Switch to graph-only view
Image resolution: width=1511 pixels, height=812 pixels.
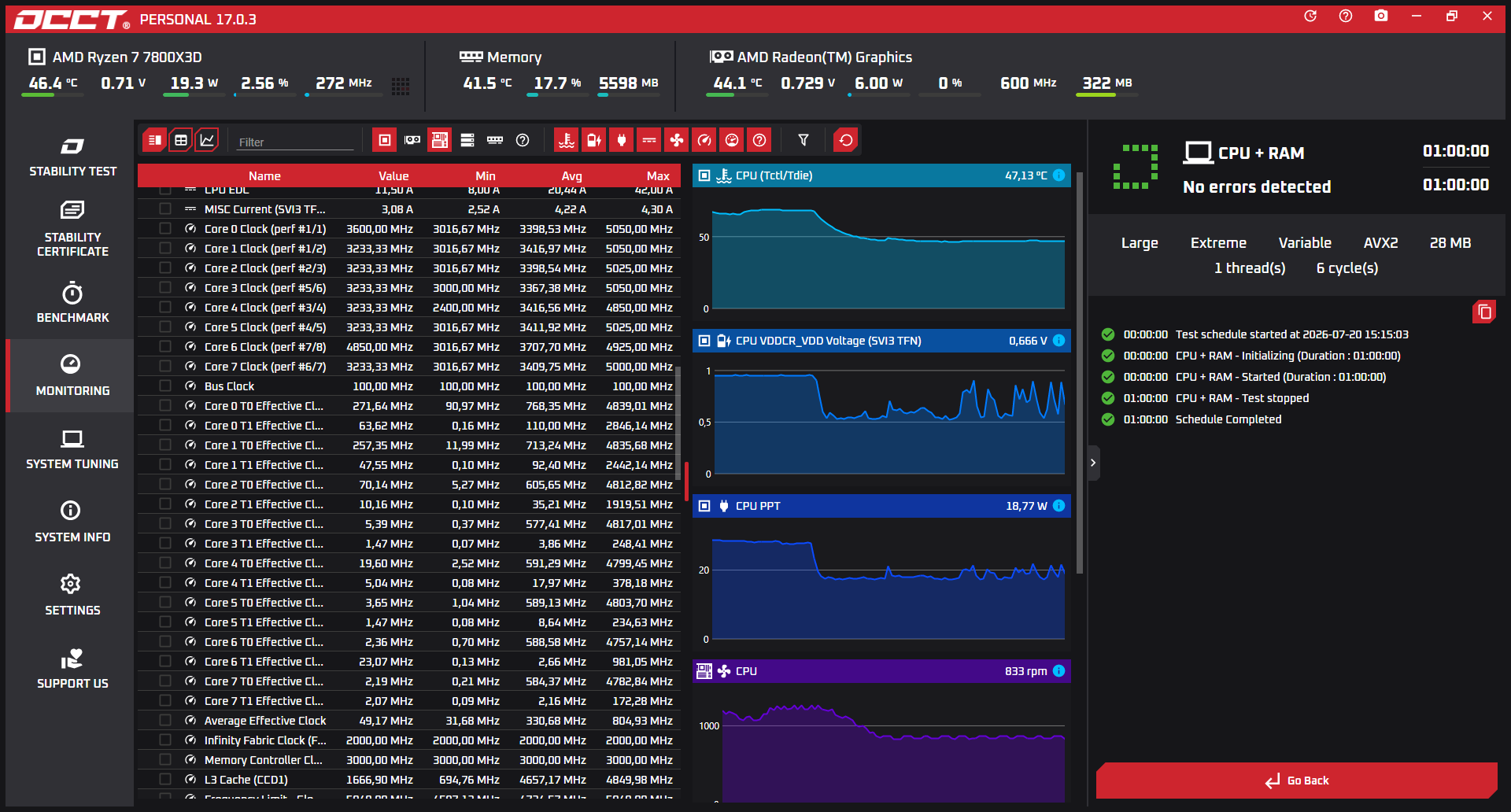point(207,140)
